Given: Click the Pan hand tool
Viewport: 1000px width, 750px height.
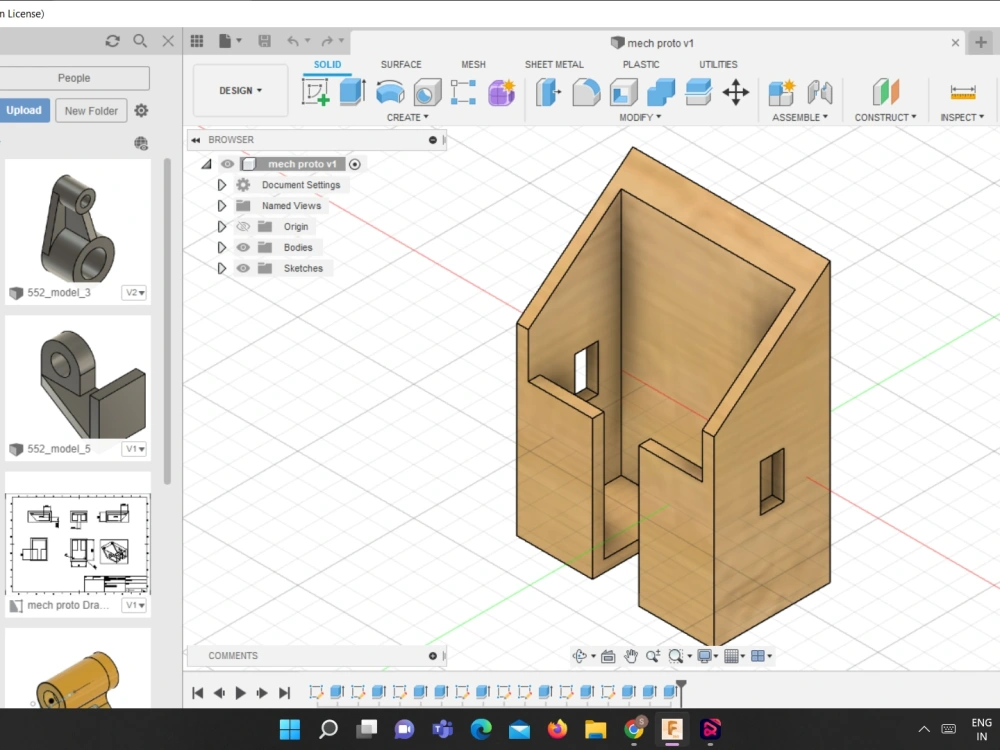Looking at the screenshot, I should pyautogui.click(x=631, y=656).
